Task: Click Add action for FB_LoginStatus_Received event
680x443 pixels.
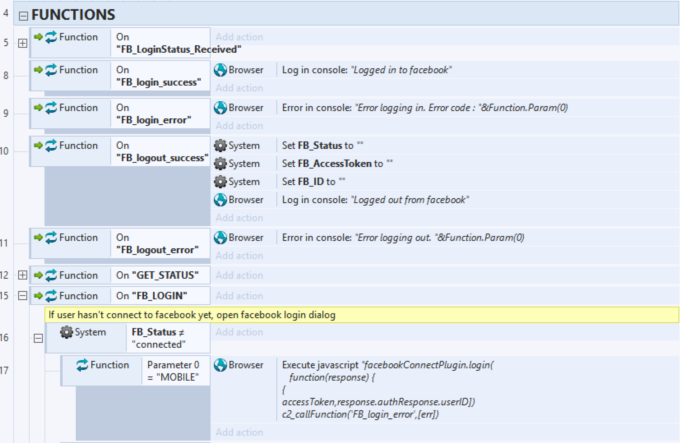Action: [x=239, y=37]
